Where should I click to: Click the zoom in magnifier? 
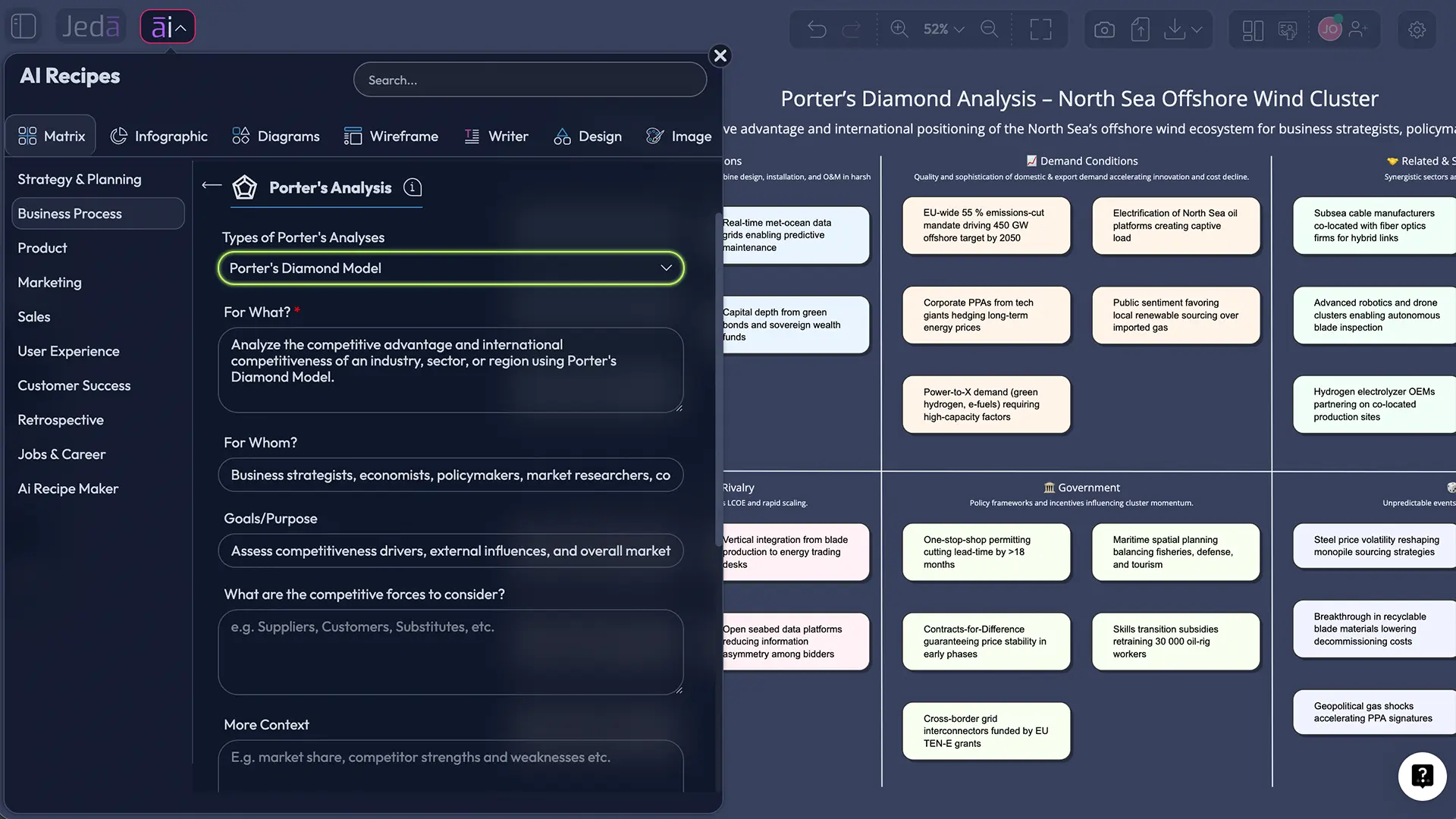click(899, 29)
